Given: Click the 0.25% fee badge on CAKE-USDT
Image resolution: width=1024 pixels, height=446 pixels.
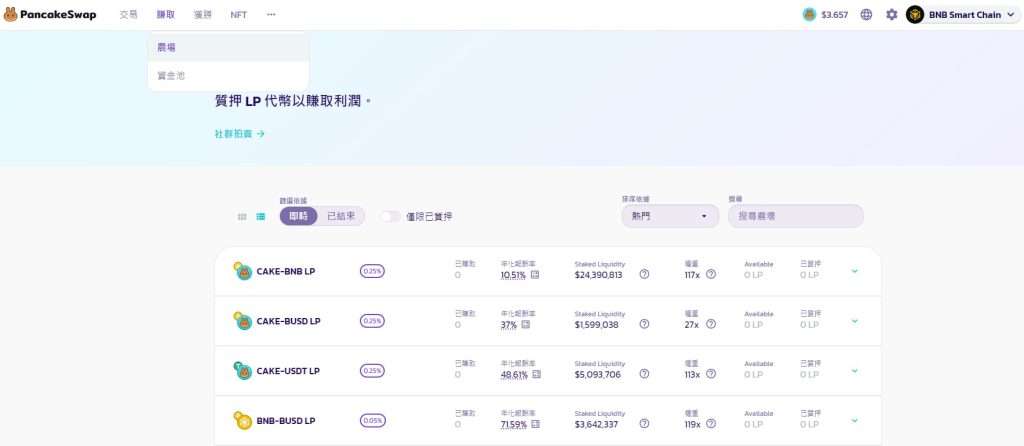Looking at the screenshot, I should [x=372, y=371].
